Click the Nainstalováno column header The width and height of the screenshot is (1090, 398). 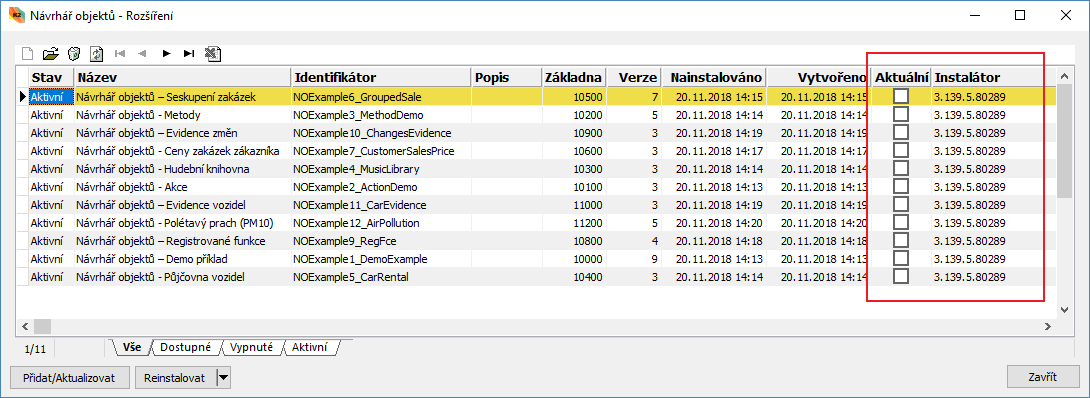coord(715,76)
